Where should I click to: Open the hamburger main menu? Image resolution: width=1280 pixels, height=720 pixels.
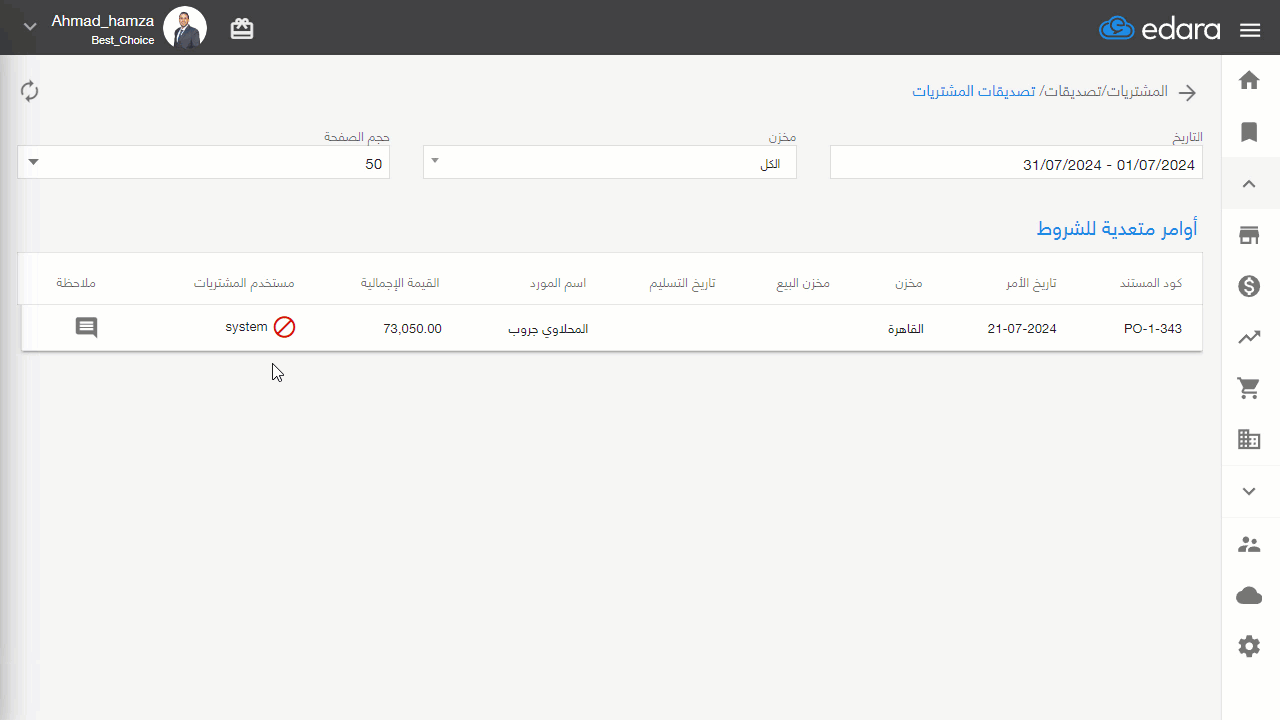coord(1249,30)
